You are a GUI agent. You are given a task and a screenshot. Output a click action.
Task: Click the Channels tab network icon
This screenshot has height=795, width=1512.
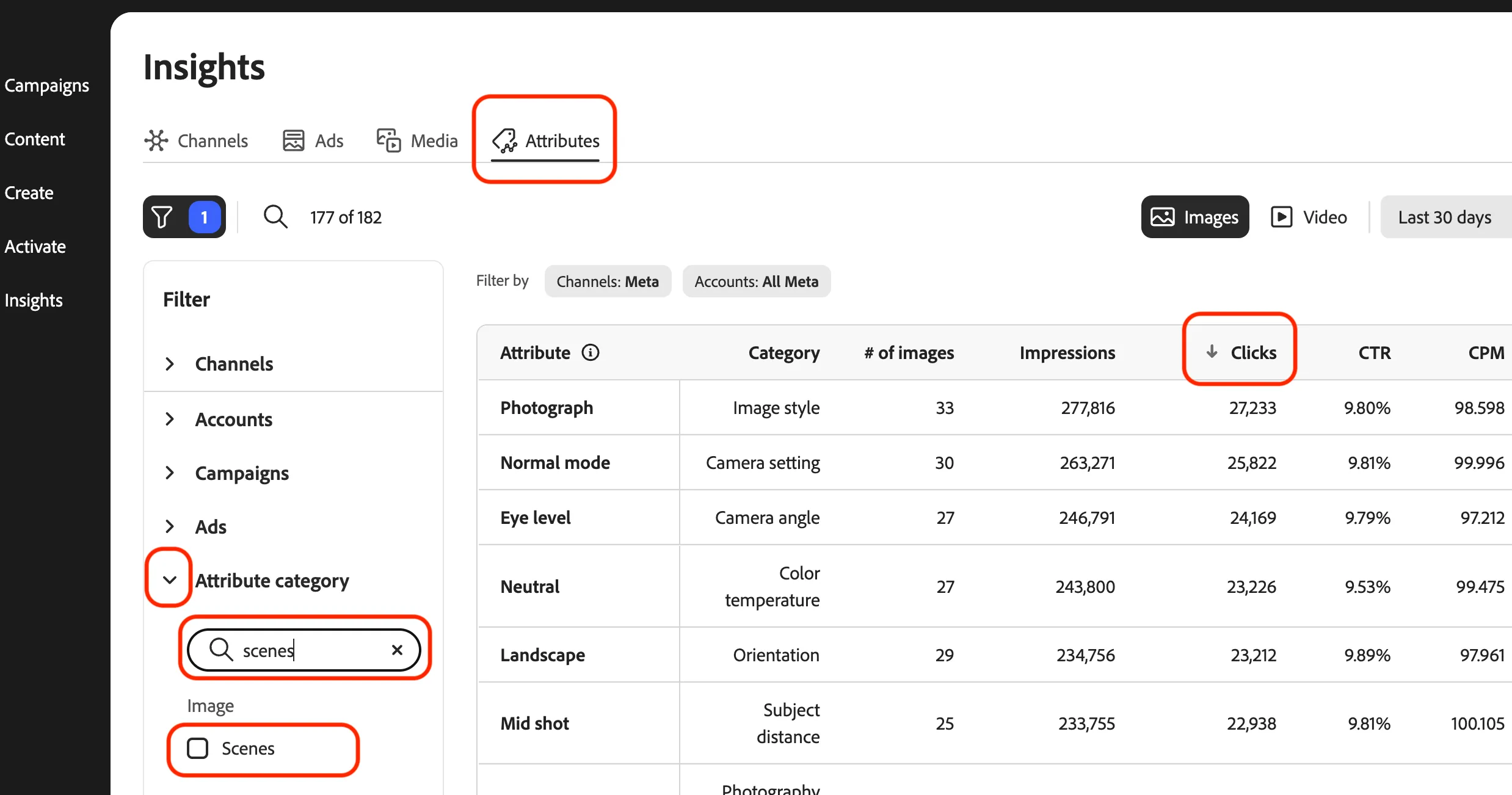156,140
